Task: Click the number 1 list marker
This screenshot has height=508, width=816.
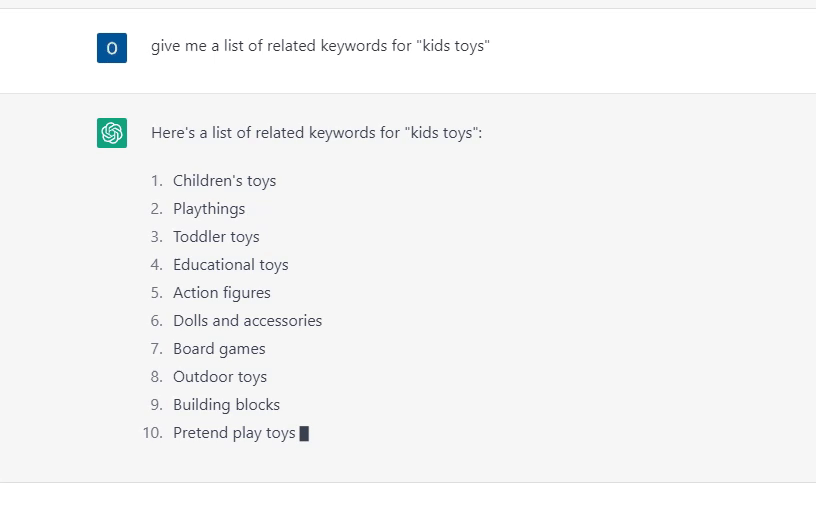Action: [x=157, y=181]
